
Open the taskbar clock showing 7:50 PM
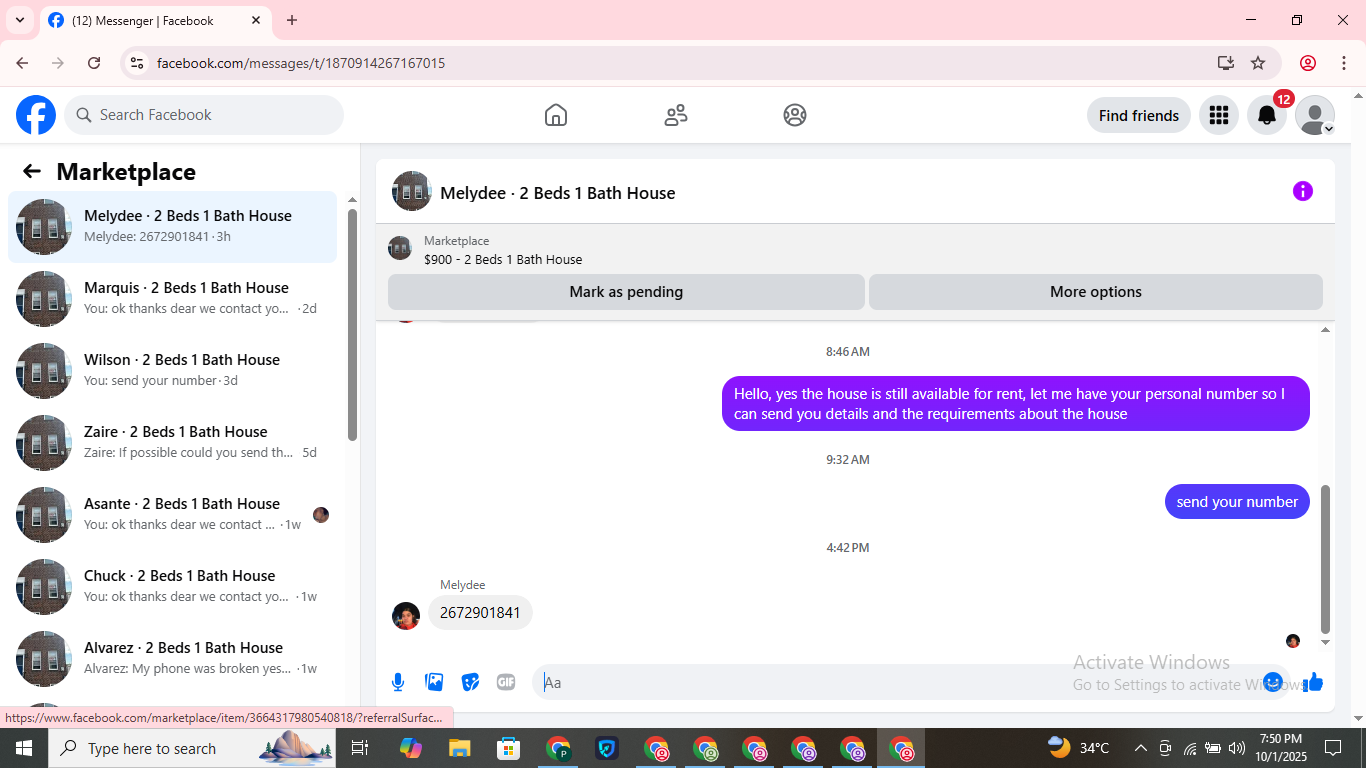pyautogui.click(x=1281, y=748)
